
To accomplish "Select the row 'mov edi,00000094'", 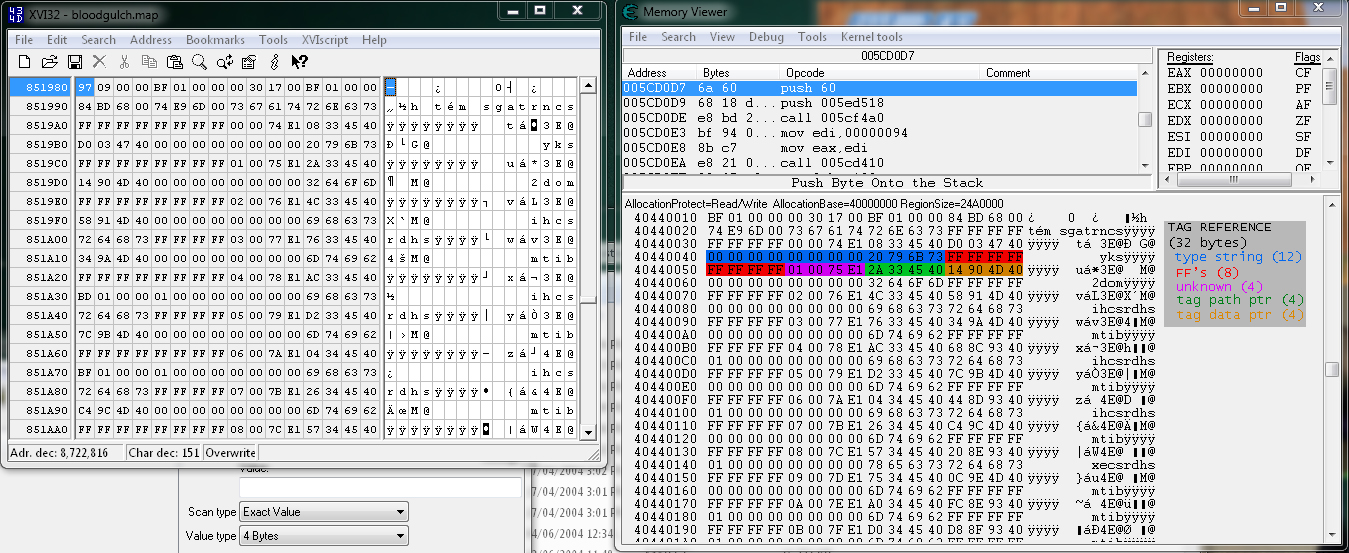I will click(x=880, y=133).
